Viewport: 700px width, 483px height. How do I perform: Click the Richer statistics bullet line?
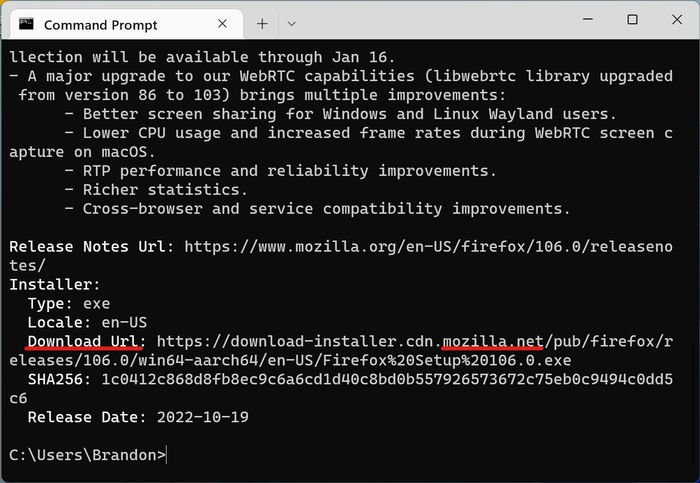pyautogui.click(x=156, y=190)
